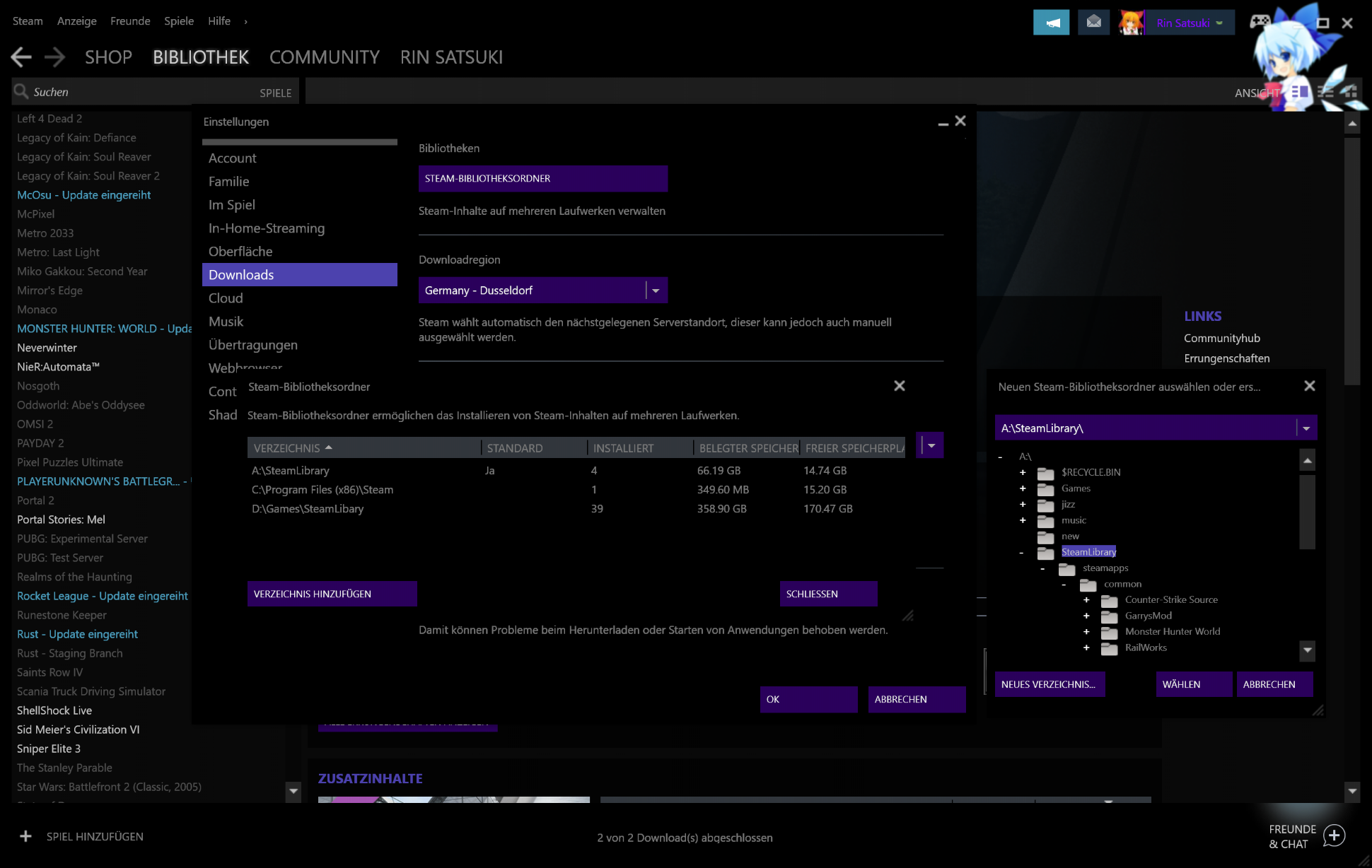This screenshot has height=868, width=1372.
Task: Open Big Picture mode gamepad icon
Action: (x=1260, y=21)
